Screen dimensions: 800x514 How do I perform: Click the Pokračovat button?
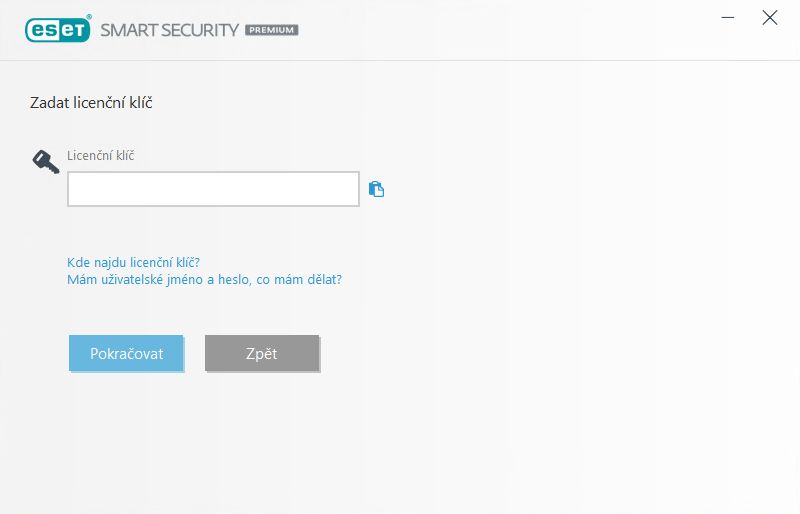126,353
